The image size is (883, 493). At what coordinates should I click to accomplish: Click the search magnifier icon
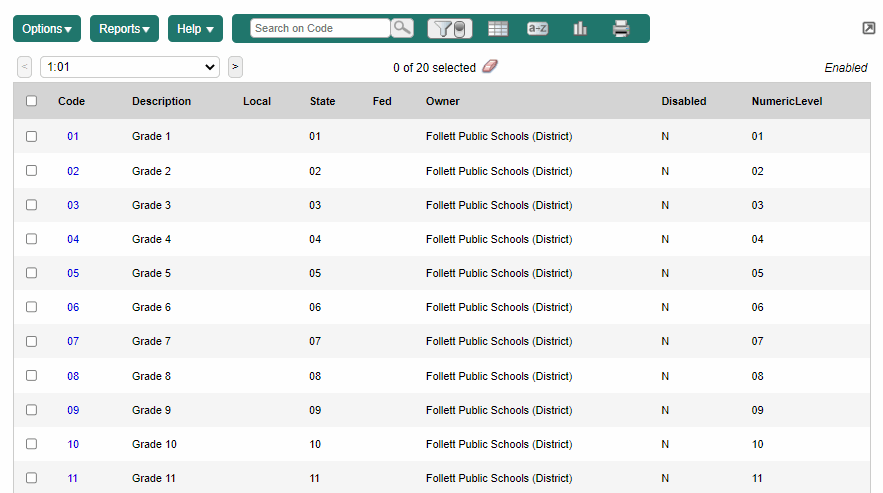point(402,28)
